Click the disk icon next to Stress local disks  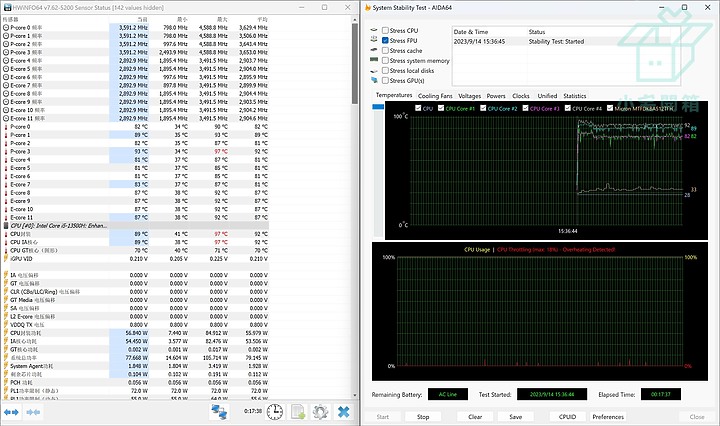pos(374,70)
